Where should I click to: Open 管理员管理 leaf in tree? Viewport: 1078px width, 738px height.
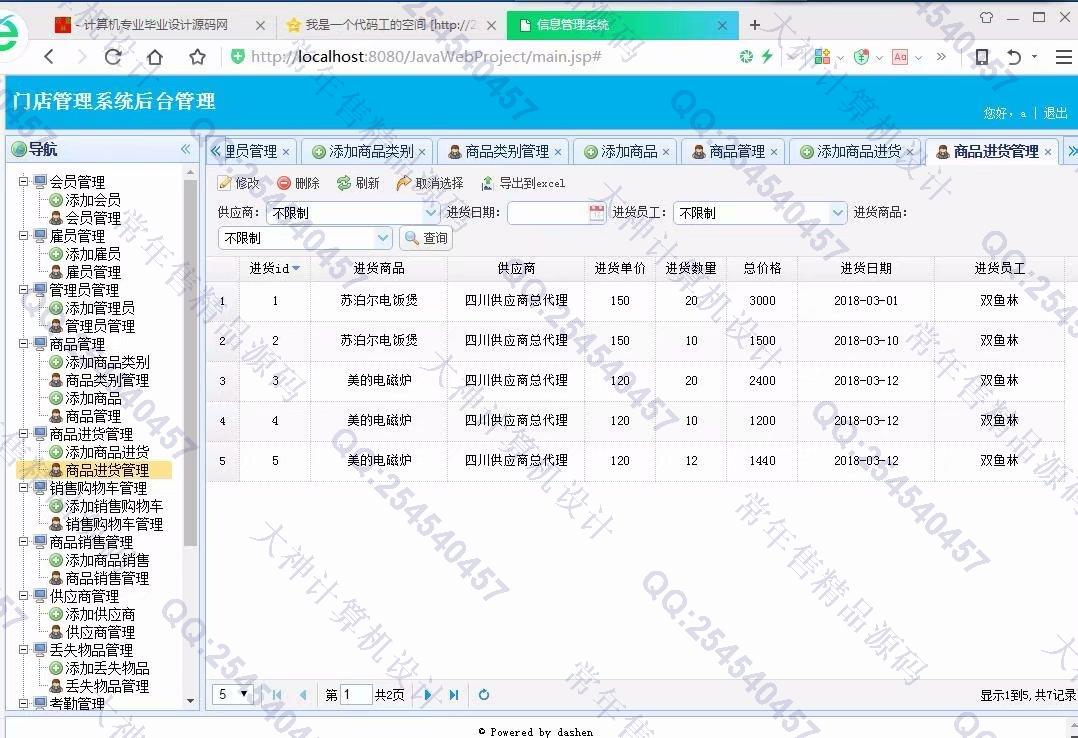coord(100,326)
